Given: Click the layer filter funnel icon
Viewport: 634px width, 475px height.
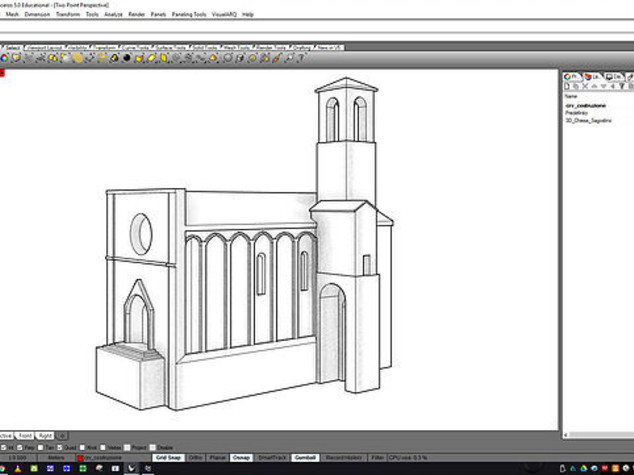Looking at the screenshot, I should point(622,86).
